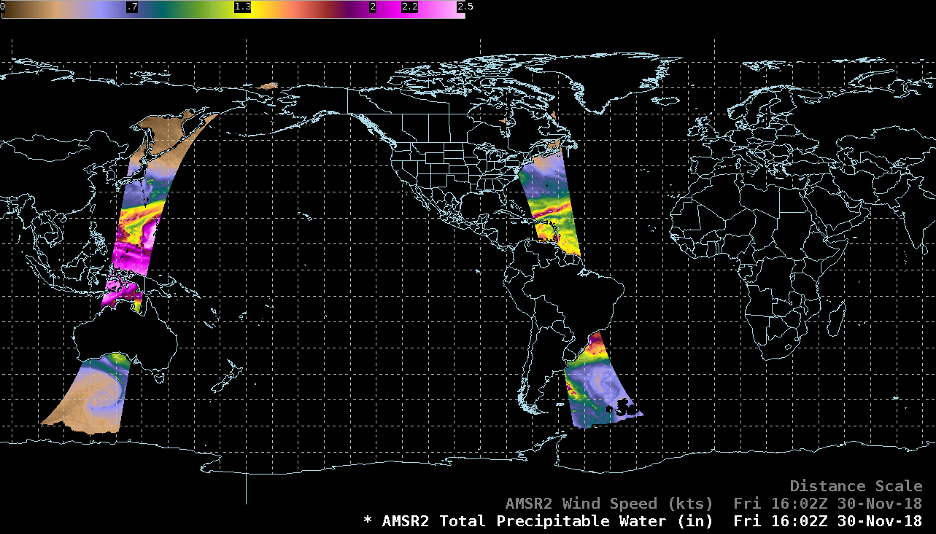Click the 0 label on the color bar
Viewport: 936px width, 534px height.
click(5, 6)
